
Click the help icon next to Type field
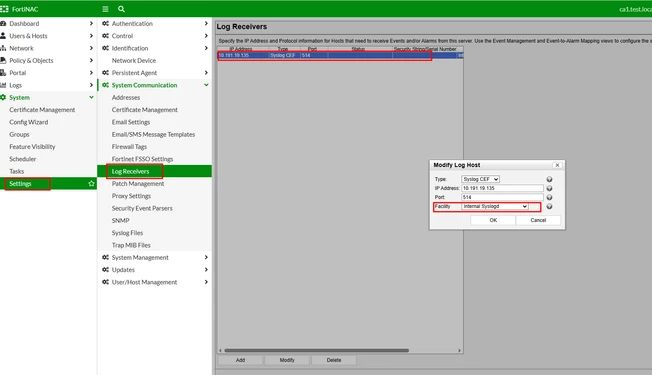(549, 179)
